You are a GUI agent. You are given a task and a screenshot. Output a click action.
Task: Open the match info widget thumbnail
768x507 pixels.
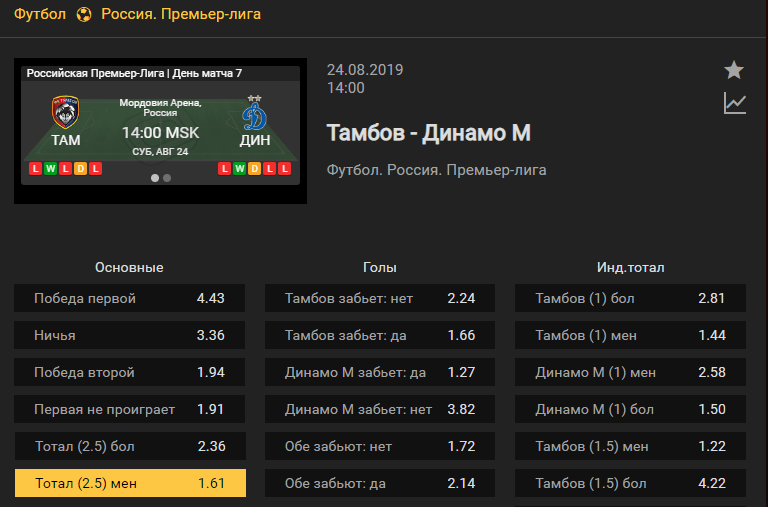161,131
